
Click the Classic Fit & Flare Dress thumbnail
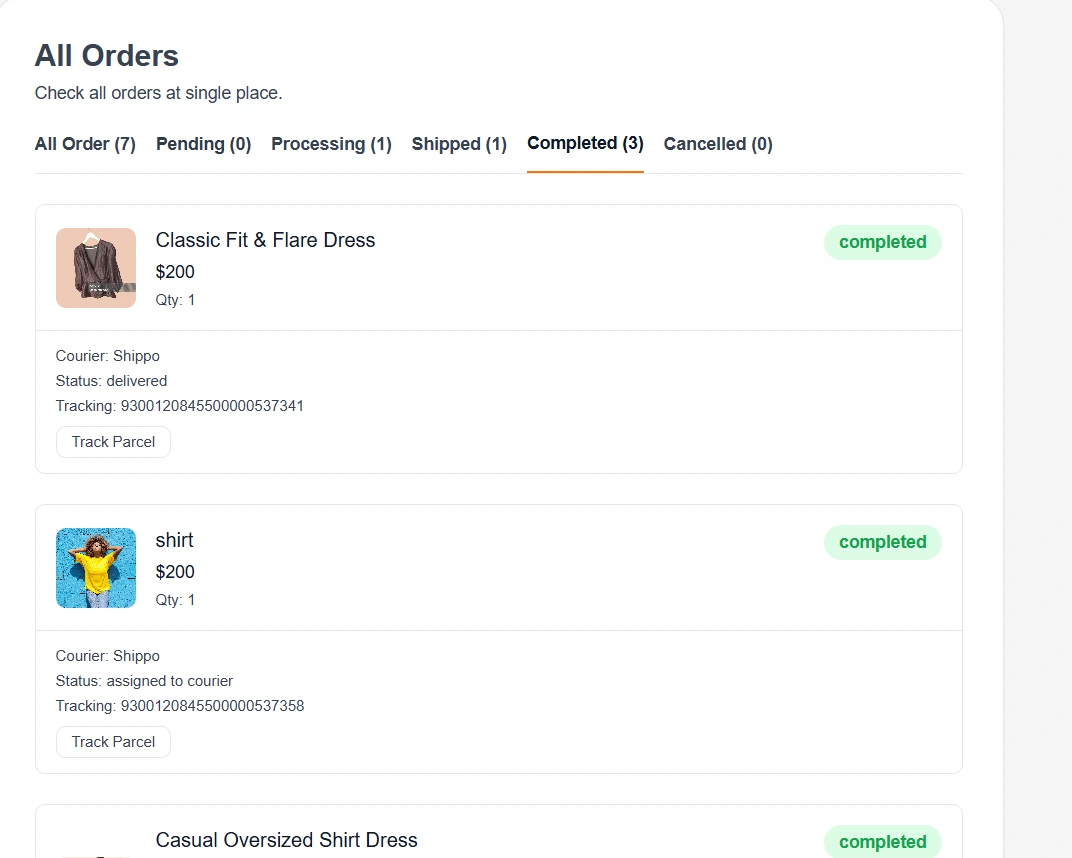[96, 268]
